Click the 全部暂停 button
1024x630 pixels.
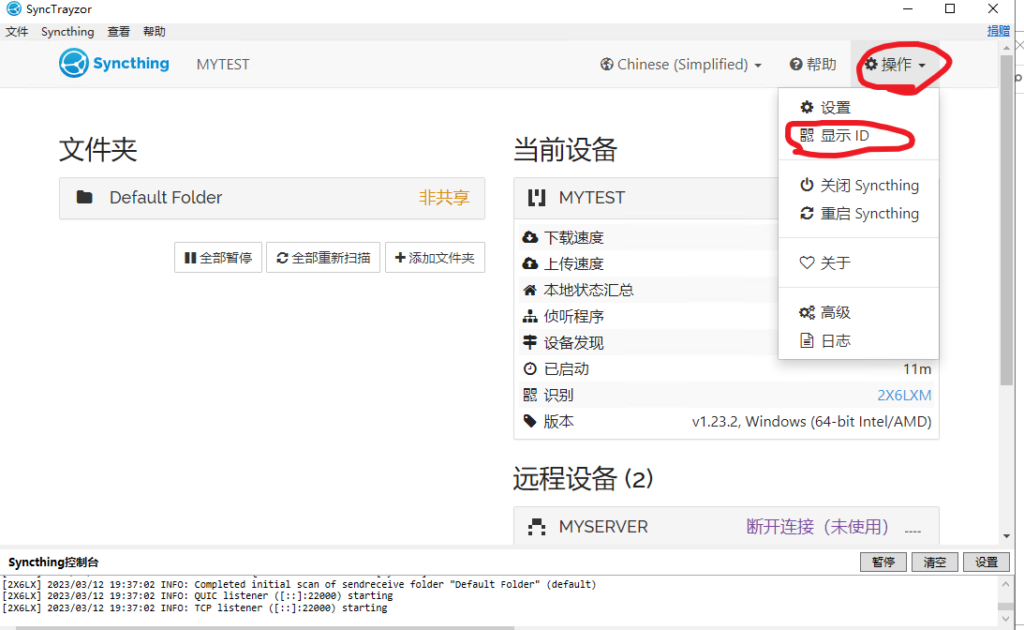[x=218, y=257]
